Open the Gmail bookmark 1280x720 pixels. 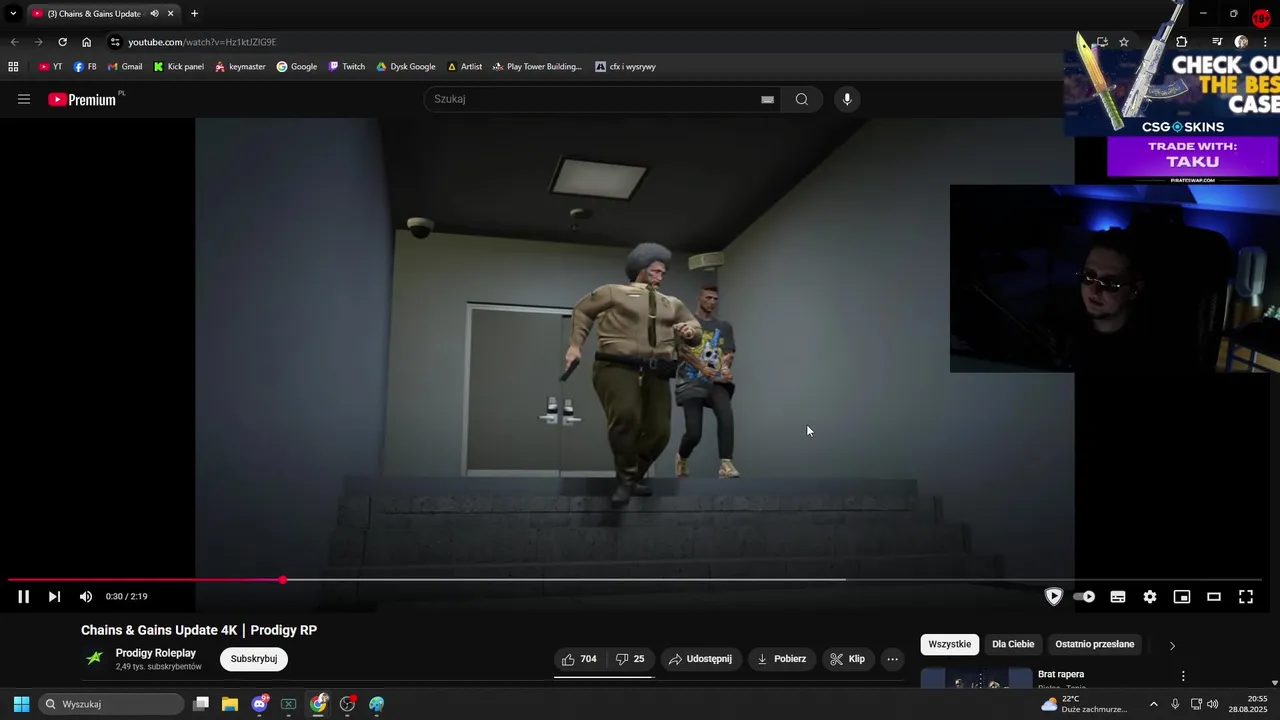[125, 67]
